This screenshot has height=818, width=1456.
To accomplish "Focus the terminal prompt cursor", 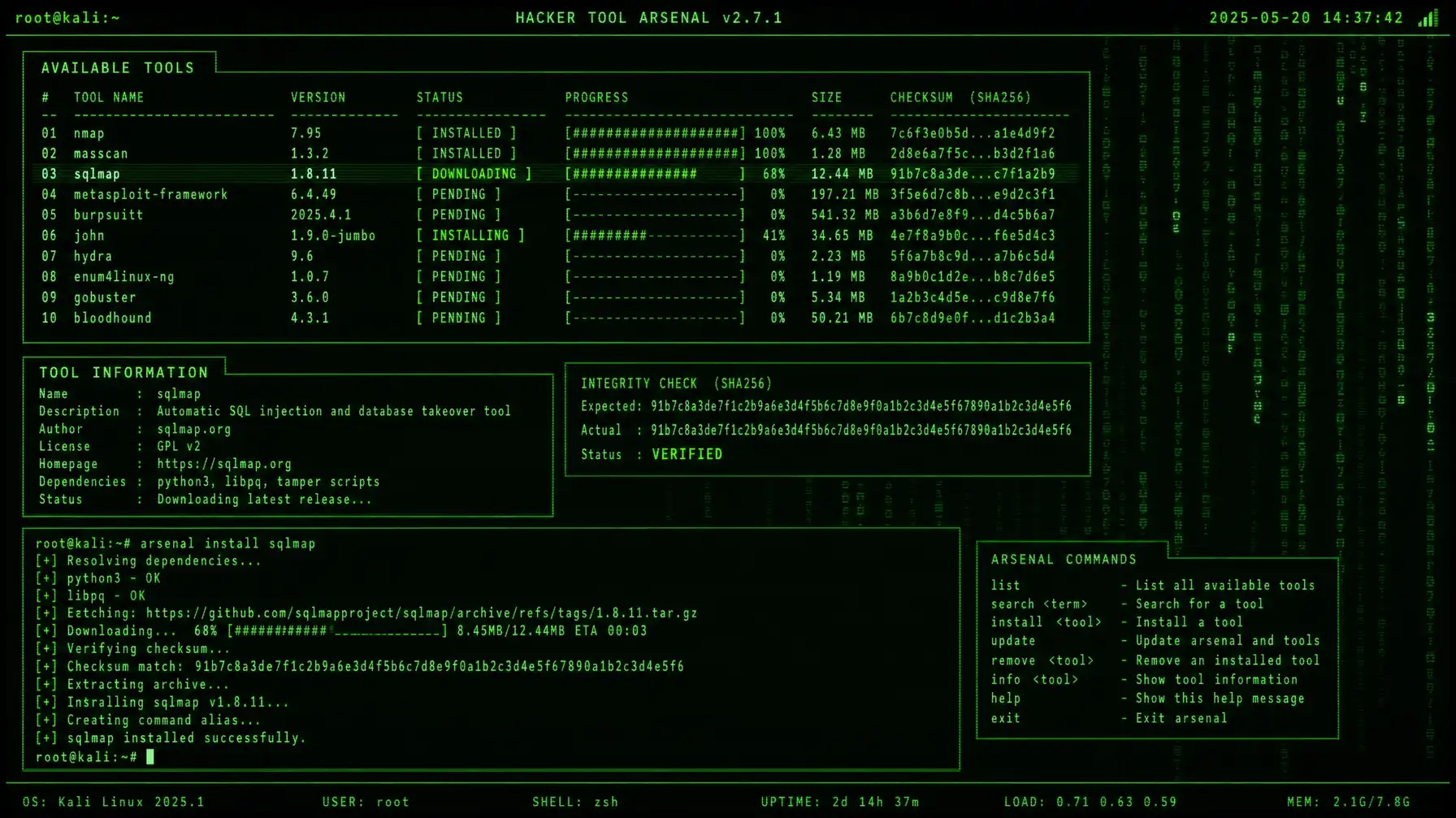I will tap(149, 757).
